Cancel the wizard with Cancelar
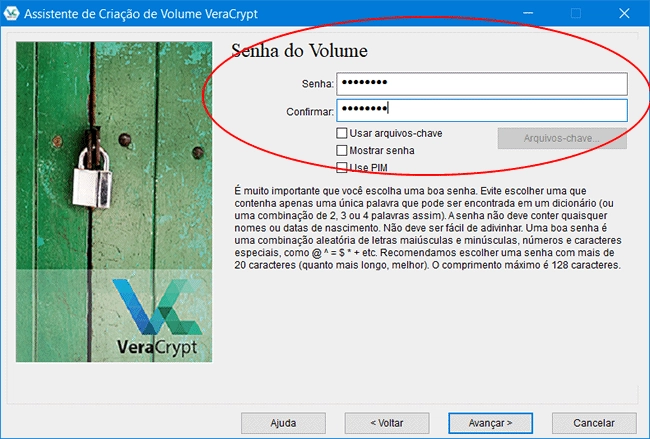This screenshot has width=650, height=439. click(x=594, y=423)
